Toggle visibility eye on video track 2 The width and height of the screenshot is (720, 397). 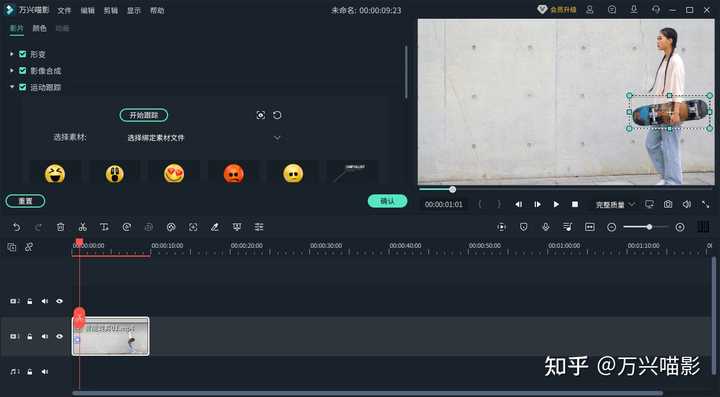59,301
